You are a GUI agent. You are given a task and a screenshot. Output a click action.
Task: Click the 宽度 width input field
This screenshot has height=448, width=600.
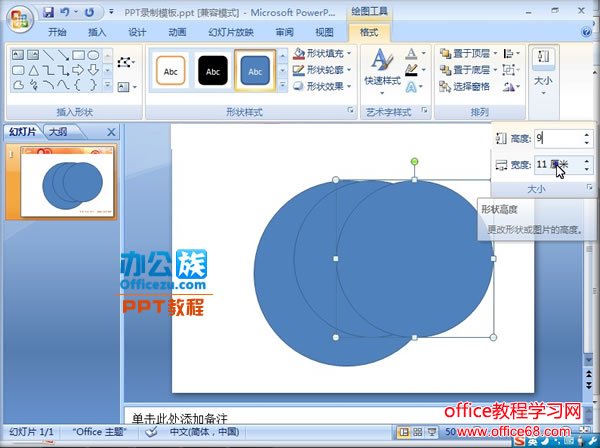[558, 165]
